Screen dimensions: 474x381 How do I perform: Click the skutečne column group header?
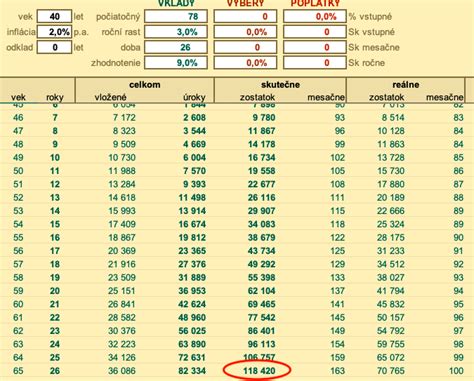pyautogui.click(x=280, y=85)
